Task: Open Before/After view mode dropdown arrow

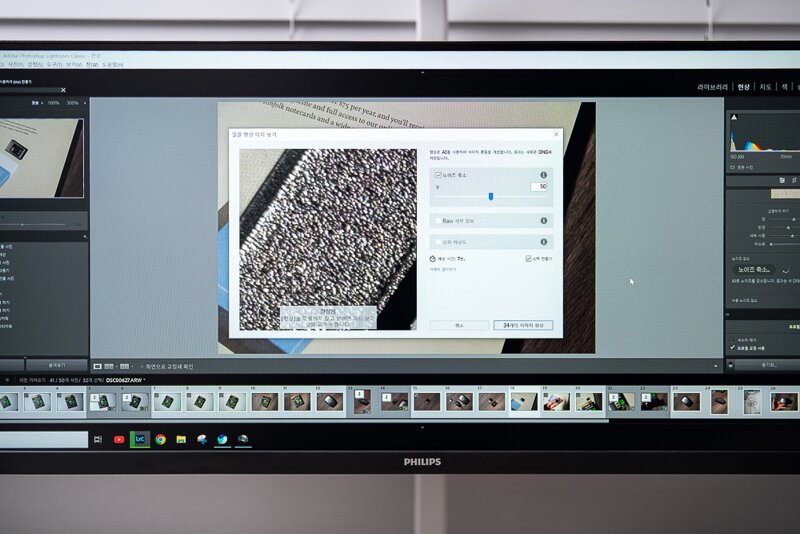Action: tap(132, 366)
